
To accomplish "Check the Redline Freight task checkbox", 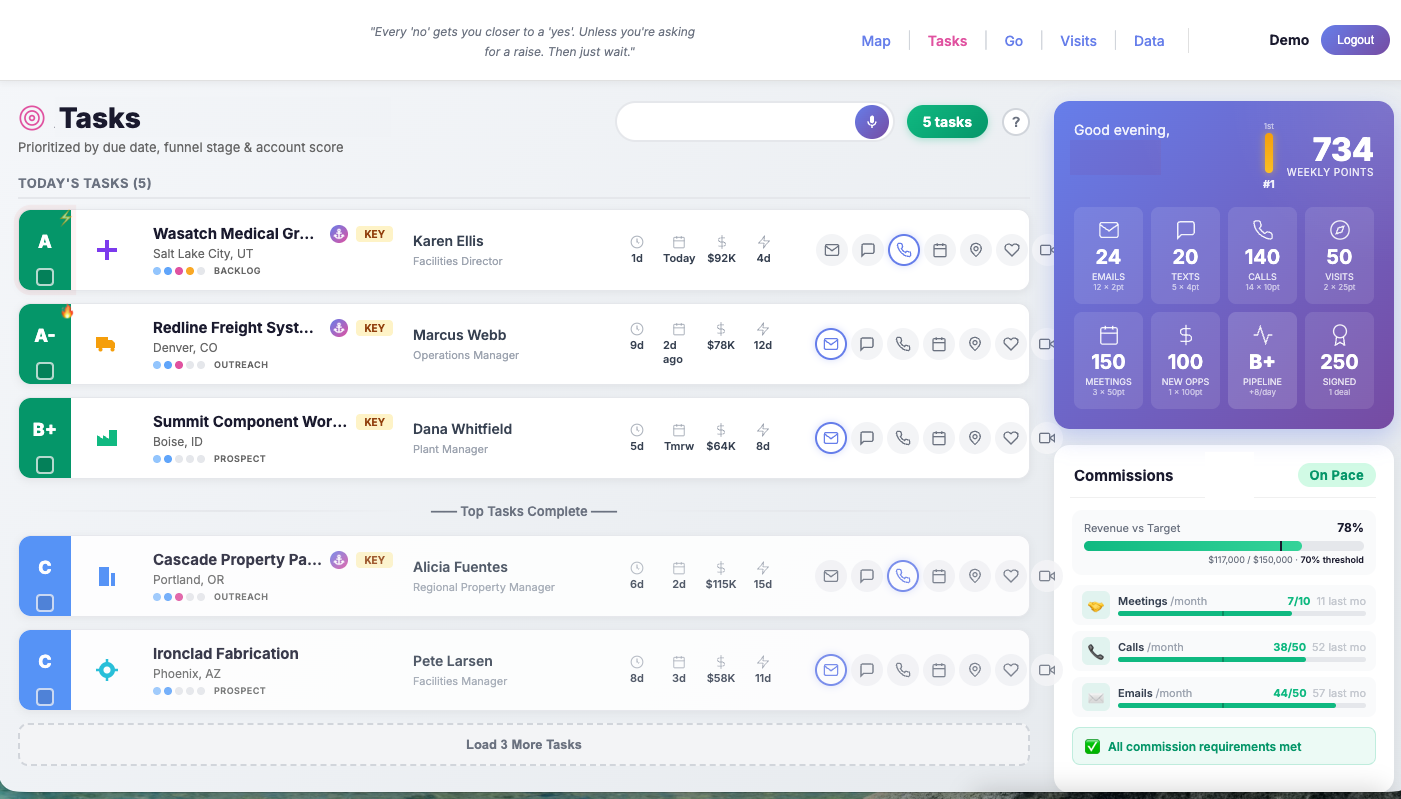I will pyautogui.click(x=45, y=371).
